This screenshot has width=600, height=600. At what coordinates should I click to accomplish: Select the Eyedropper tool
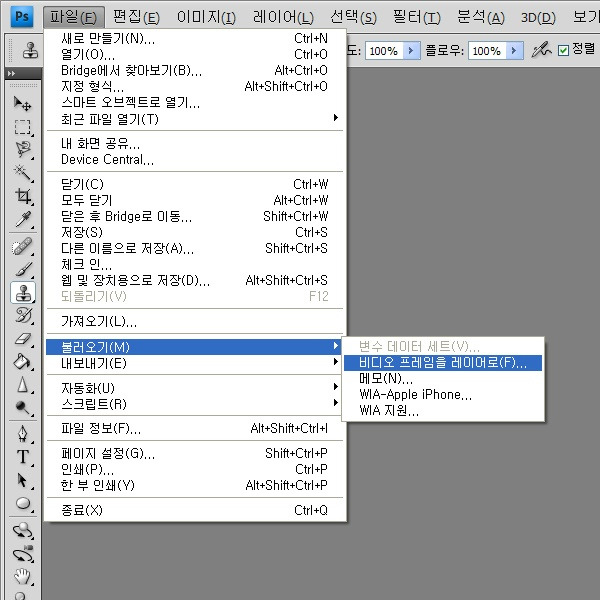tap(23, 220)
